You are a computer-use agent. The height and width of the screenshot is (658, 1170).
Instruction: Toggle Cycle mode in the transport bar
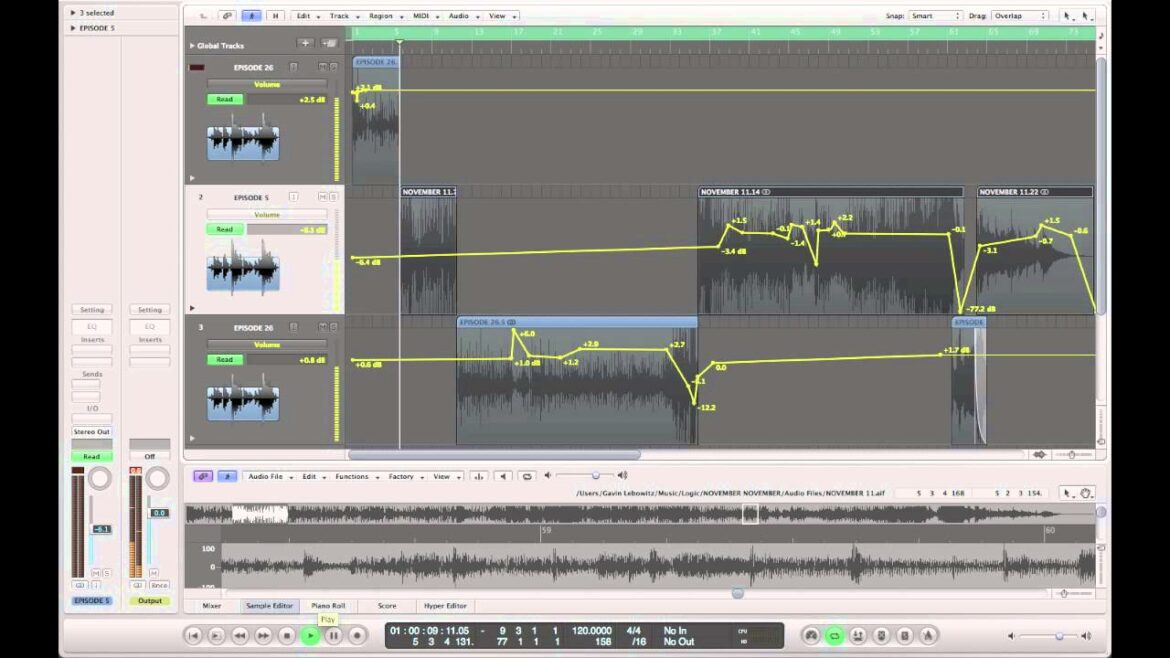[834, 635]
